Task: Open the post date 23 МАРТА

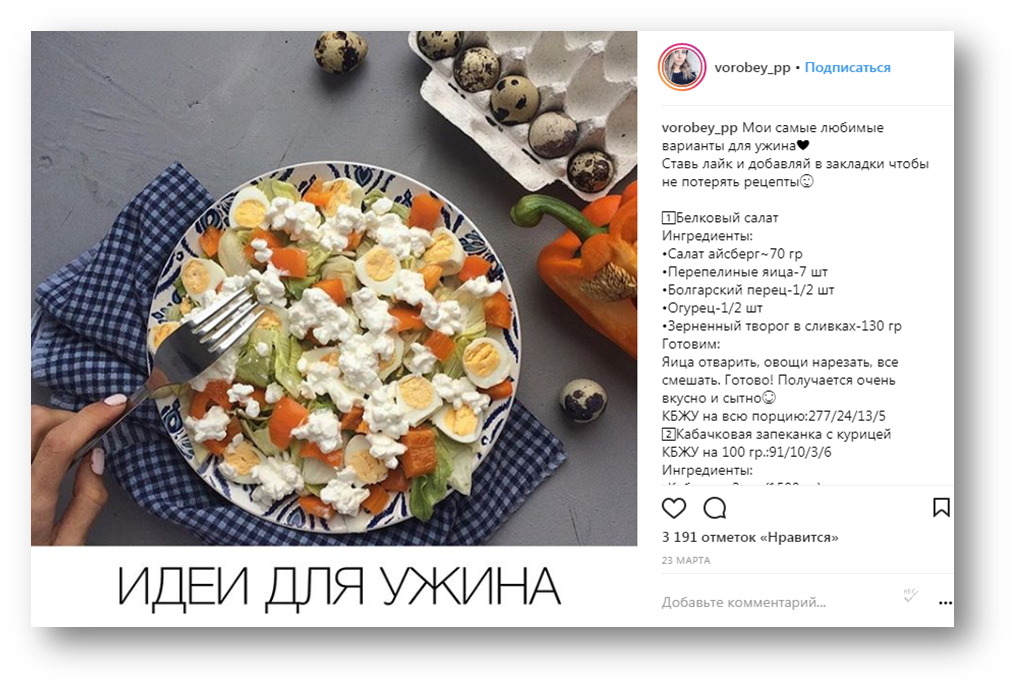Action: coord(686,561)
